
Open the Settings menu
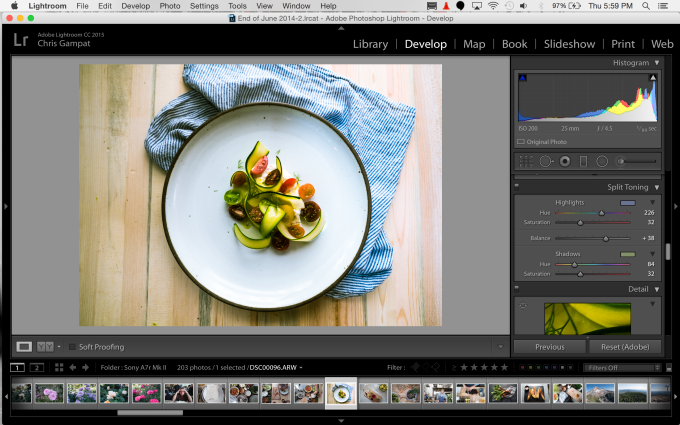point(204,6)
